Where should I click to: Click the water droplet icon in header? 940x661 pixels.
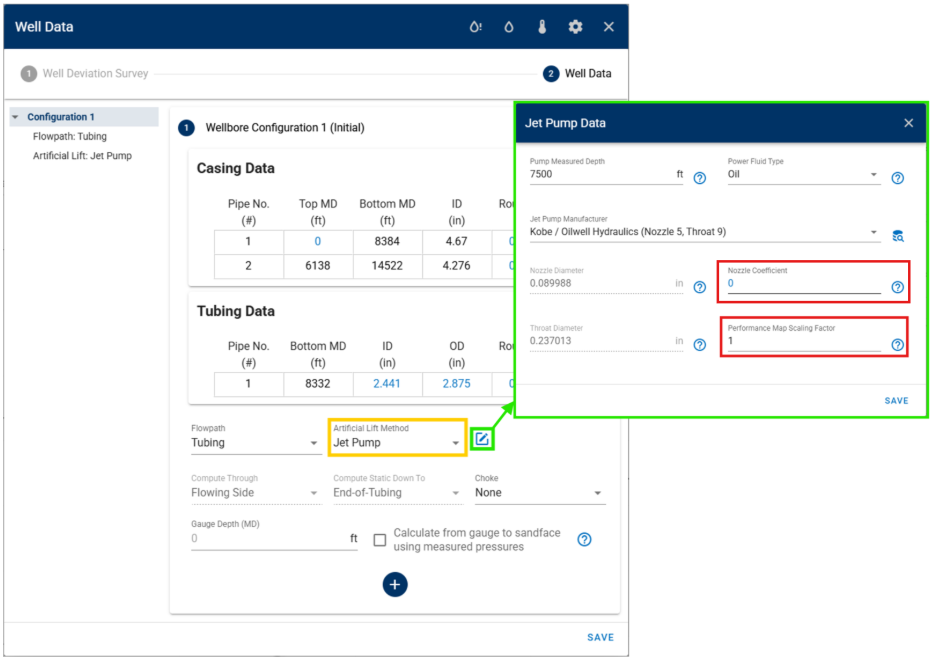509,27
